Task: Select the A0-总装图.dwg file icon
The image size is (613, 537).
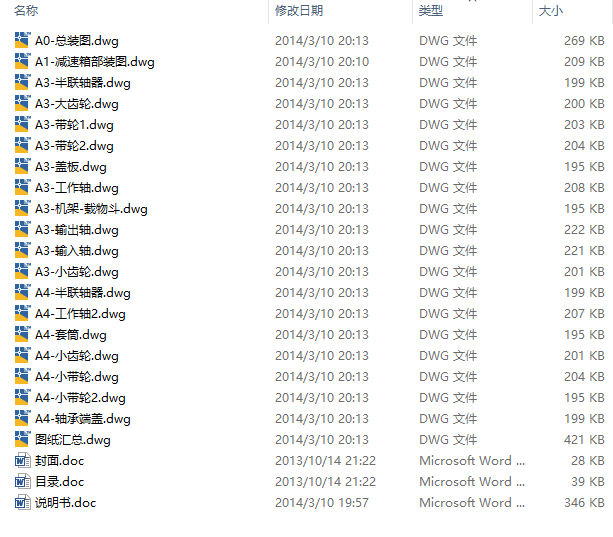Action: click(x=22, y=40)
